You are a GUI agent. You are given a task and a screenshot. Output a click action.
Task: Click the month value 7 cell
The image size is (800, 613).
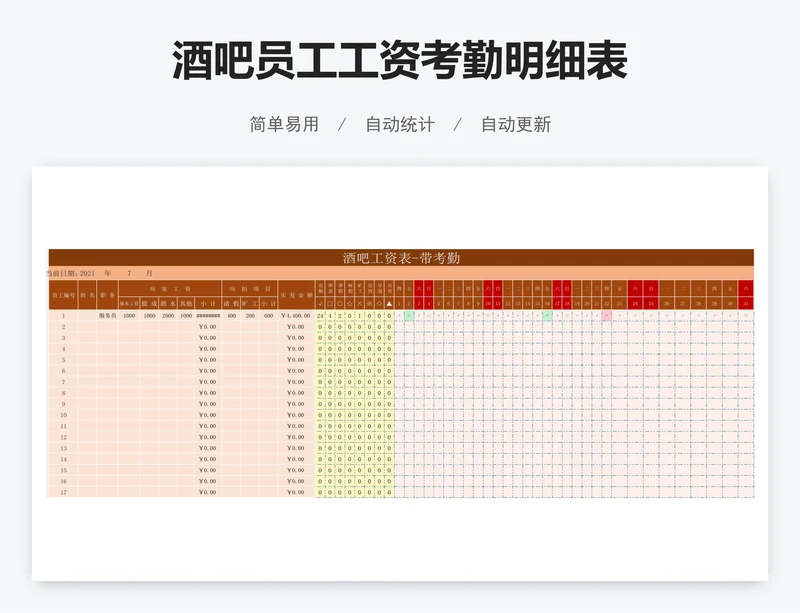tap(129, 273)
